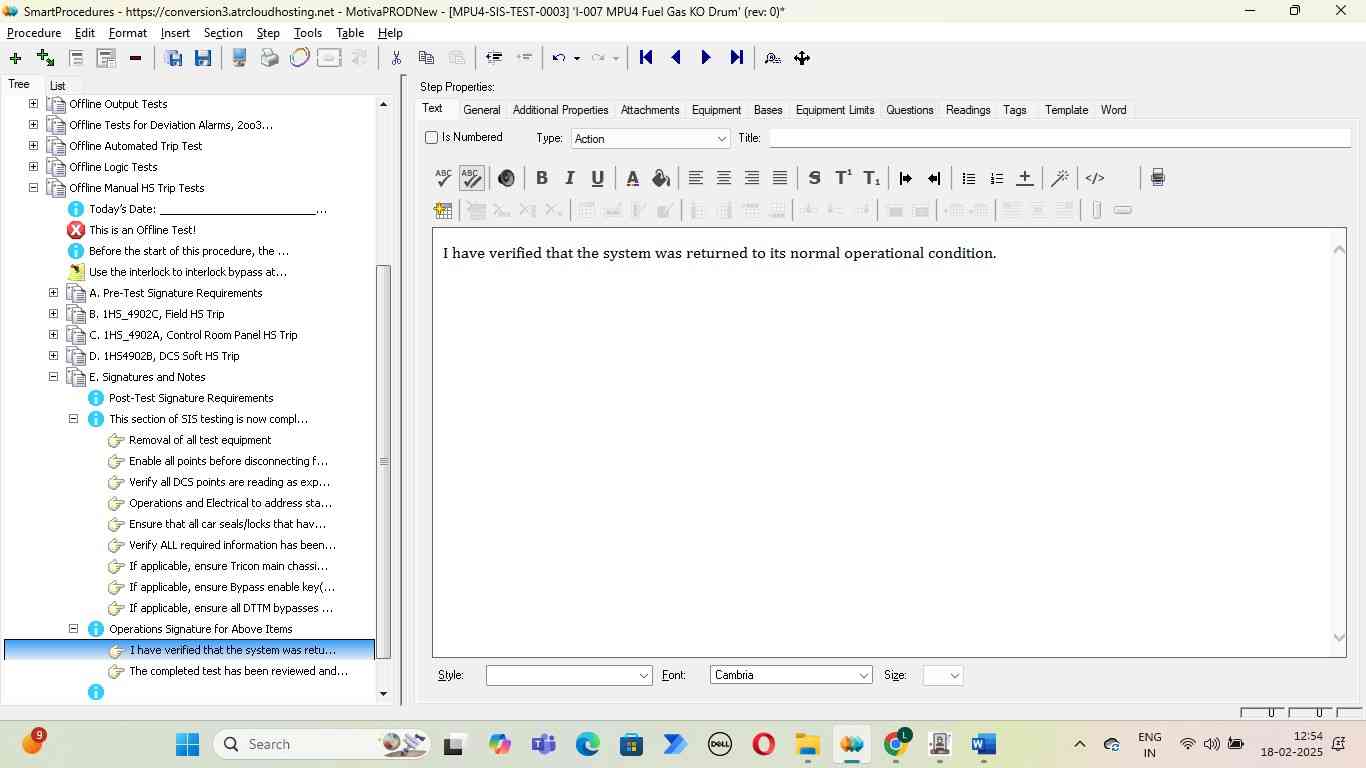The height and width of the screenshot is (768, 1366).
Task: Insert bulleted list icon
Action: pyautogui.click(x=968, y=178)
